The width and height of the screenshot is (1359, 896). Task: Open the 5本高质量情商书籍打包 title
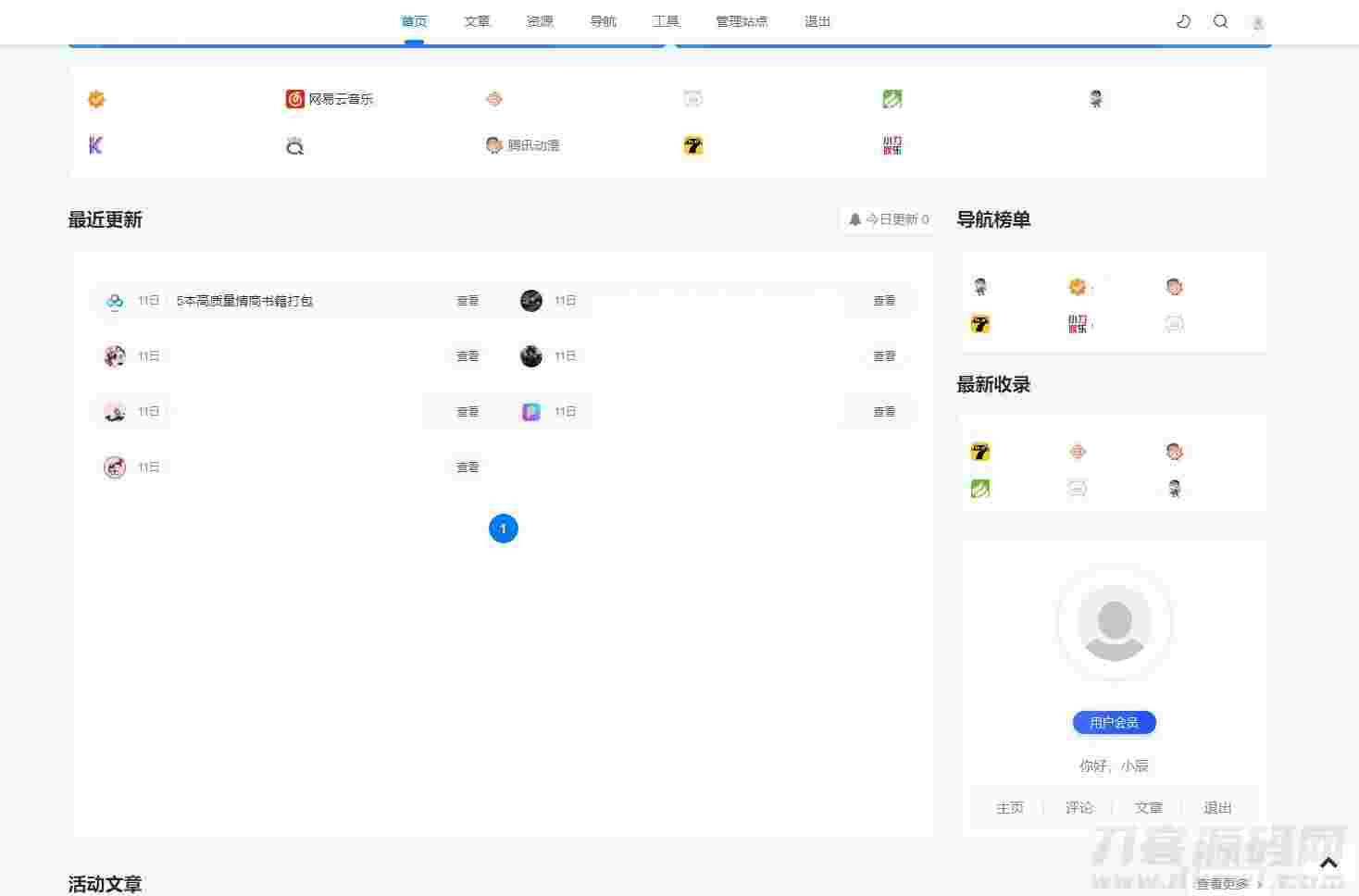(244, 301)
